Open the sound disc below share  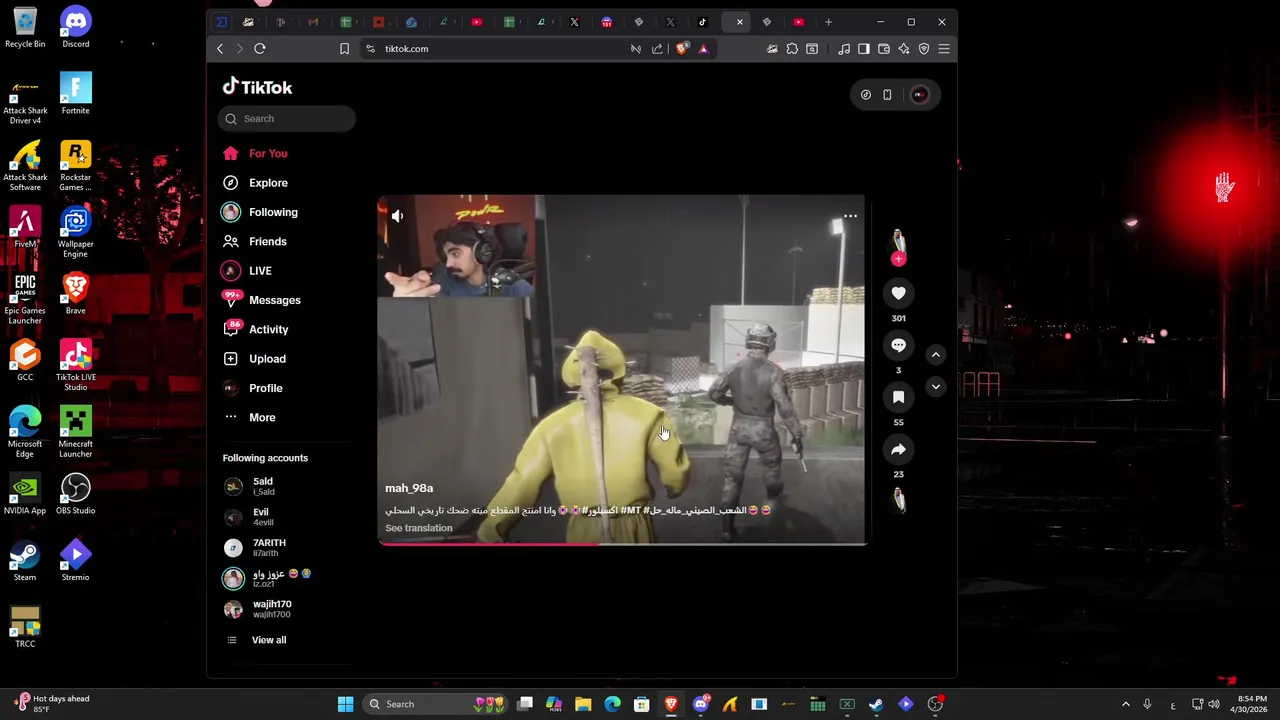coord(898,501)
